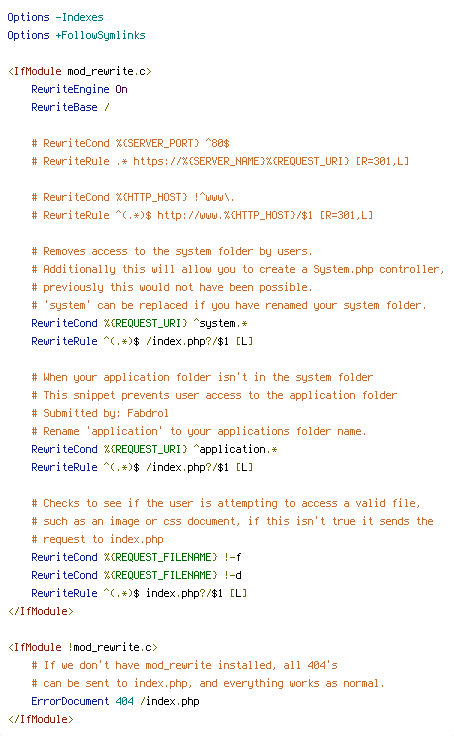Click 'ErrorDocument 404 /index.php' line

[115, 701]
